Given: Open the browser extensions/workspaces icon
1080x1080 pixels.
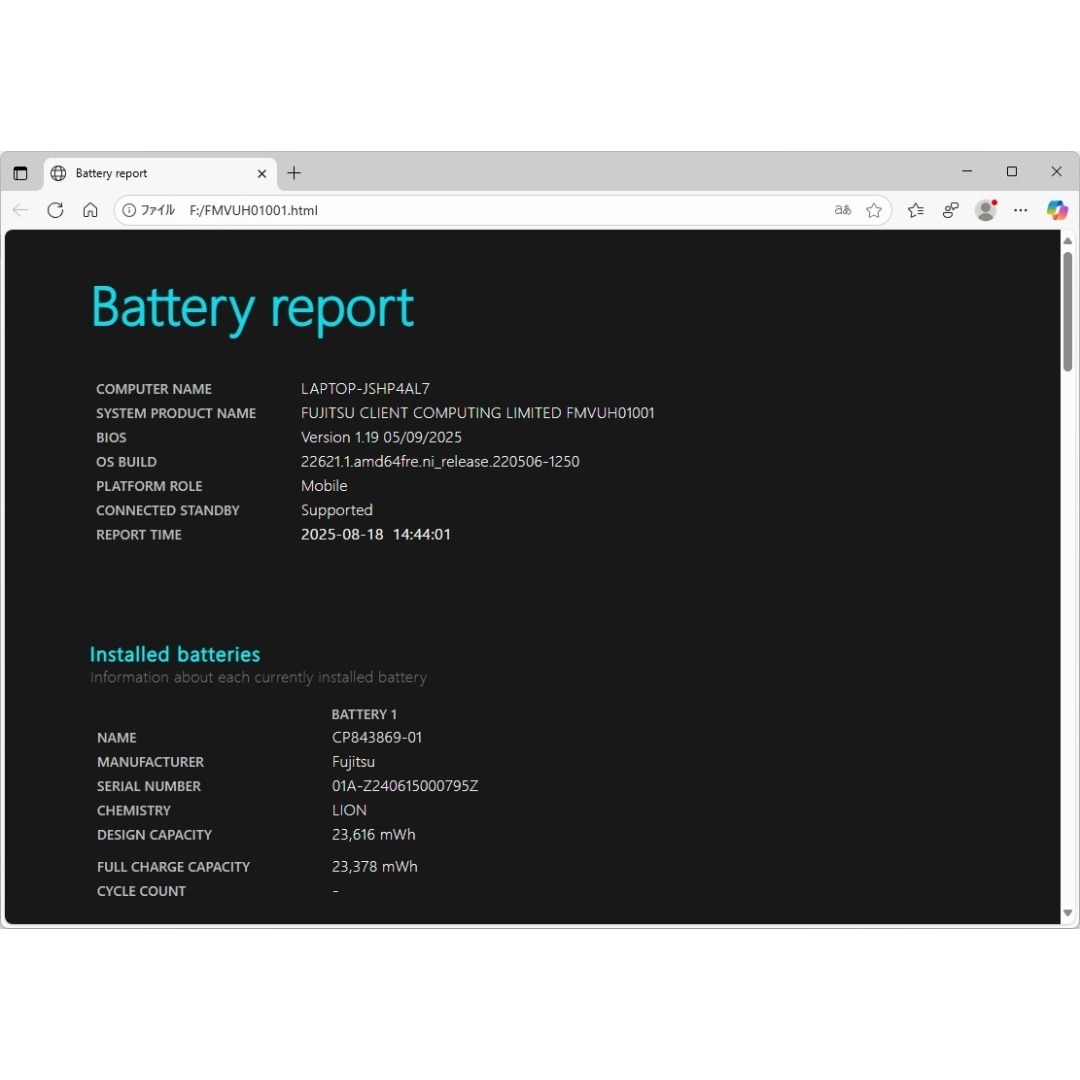Looking at the screenshot, I should (x=951, y=210).
